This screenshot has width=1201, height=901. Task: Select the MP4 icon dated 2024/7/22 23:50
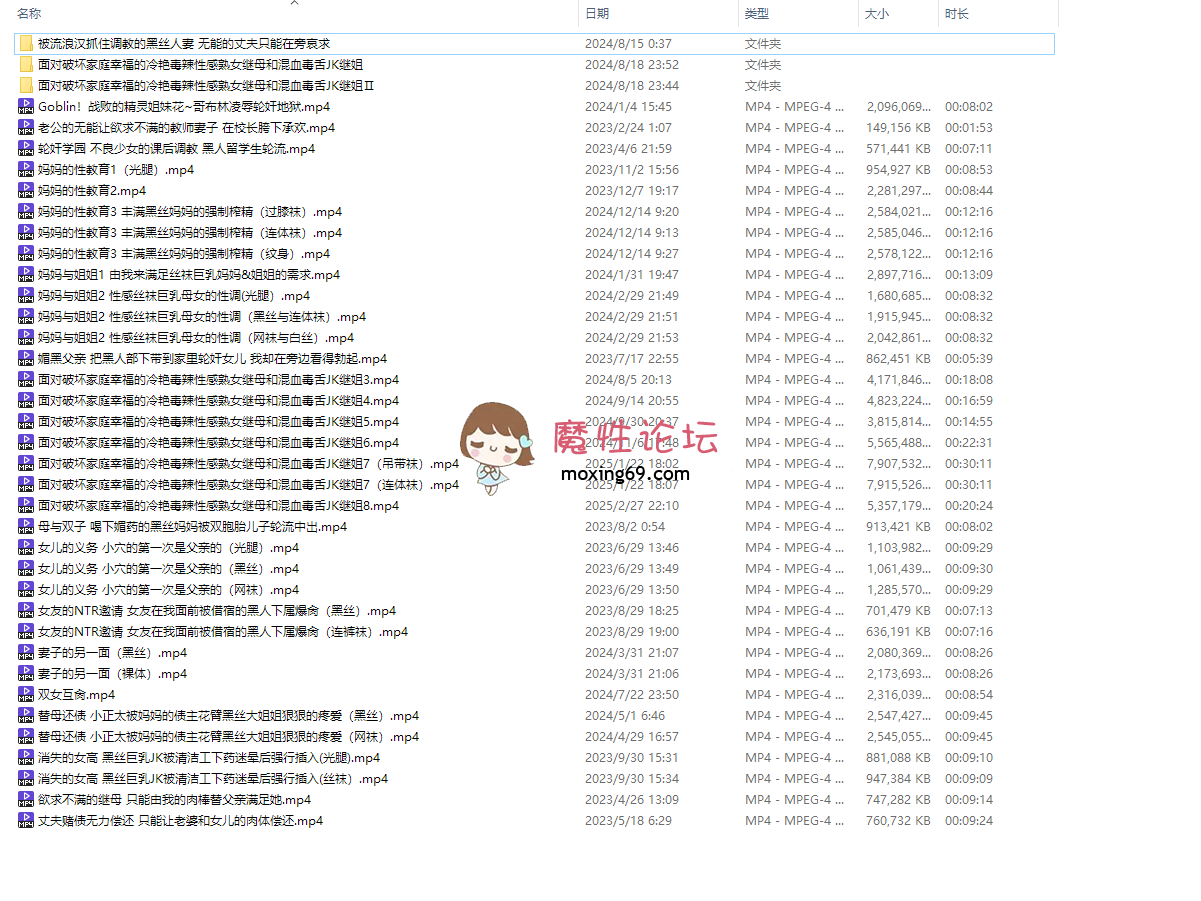pos(26,695)
